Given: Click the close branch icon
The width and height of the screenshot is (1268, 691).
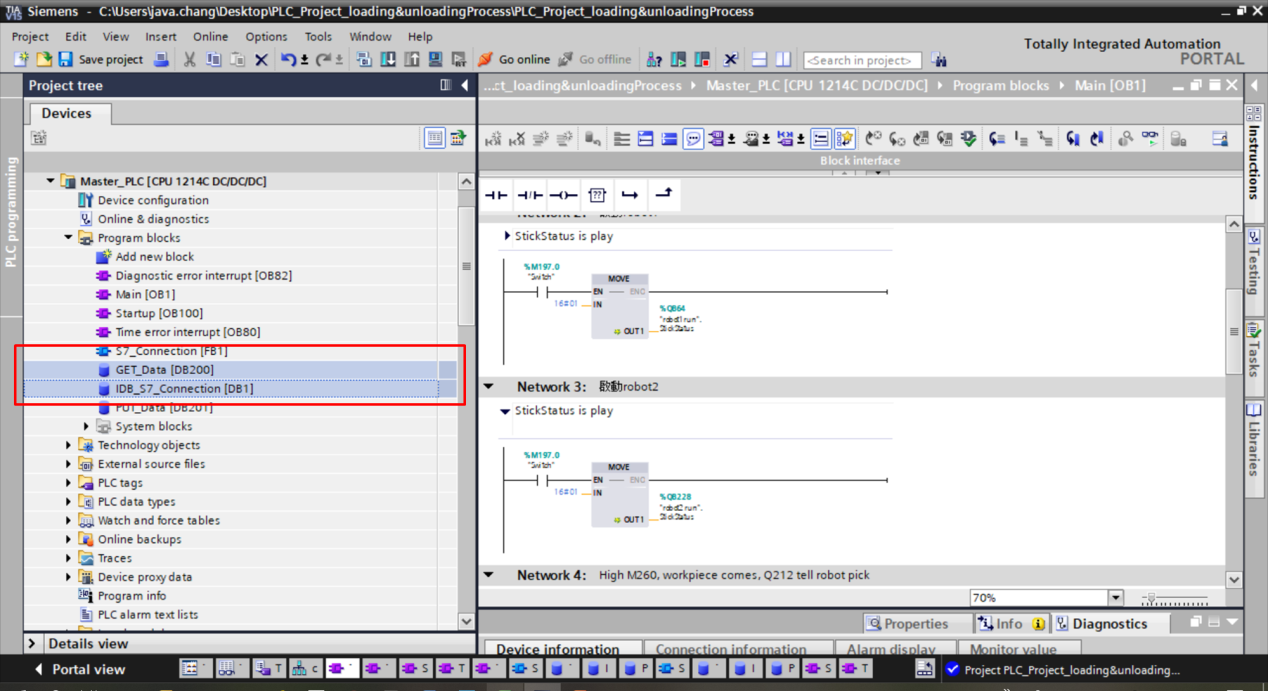Looking at the screenshot, I should [x=664, y=195].
